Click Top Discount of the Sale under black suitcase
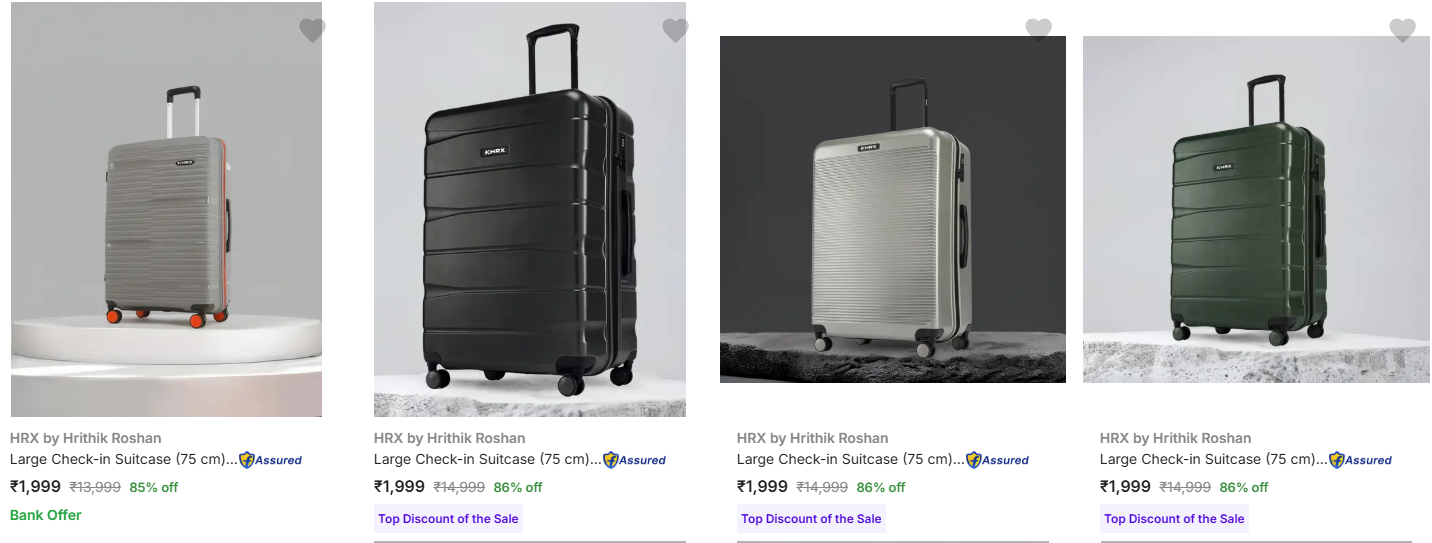Image resolution: width=1432 pixels, height=543 pixels. (448, 519)
